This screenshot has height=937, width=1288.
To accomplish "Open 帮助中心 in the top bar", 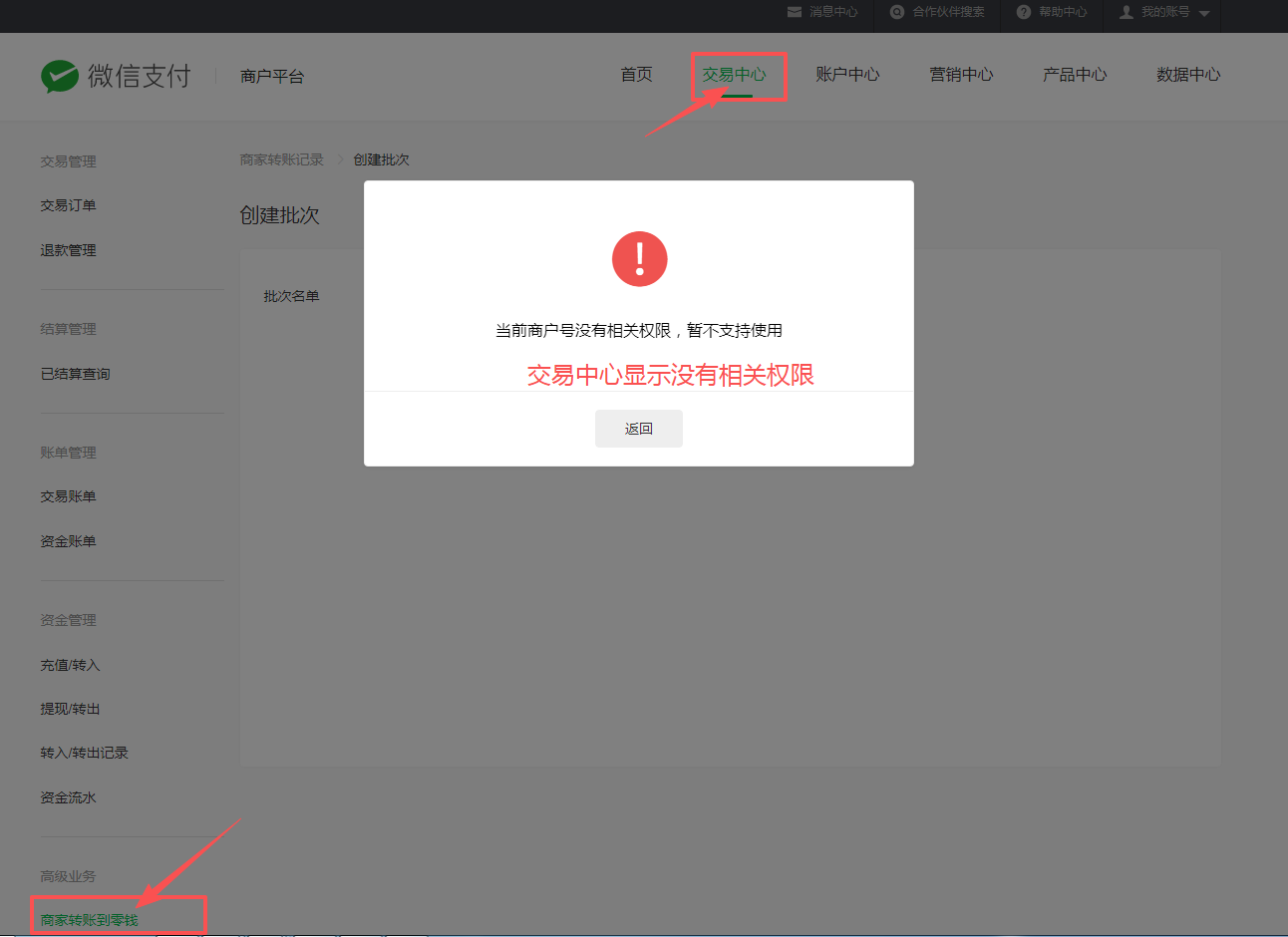I will click(x=1063, y=12).
